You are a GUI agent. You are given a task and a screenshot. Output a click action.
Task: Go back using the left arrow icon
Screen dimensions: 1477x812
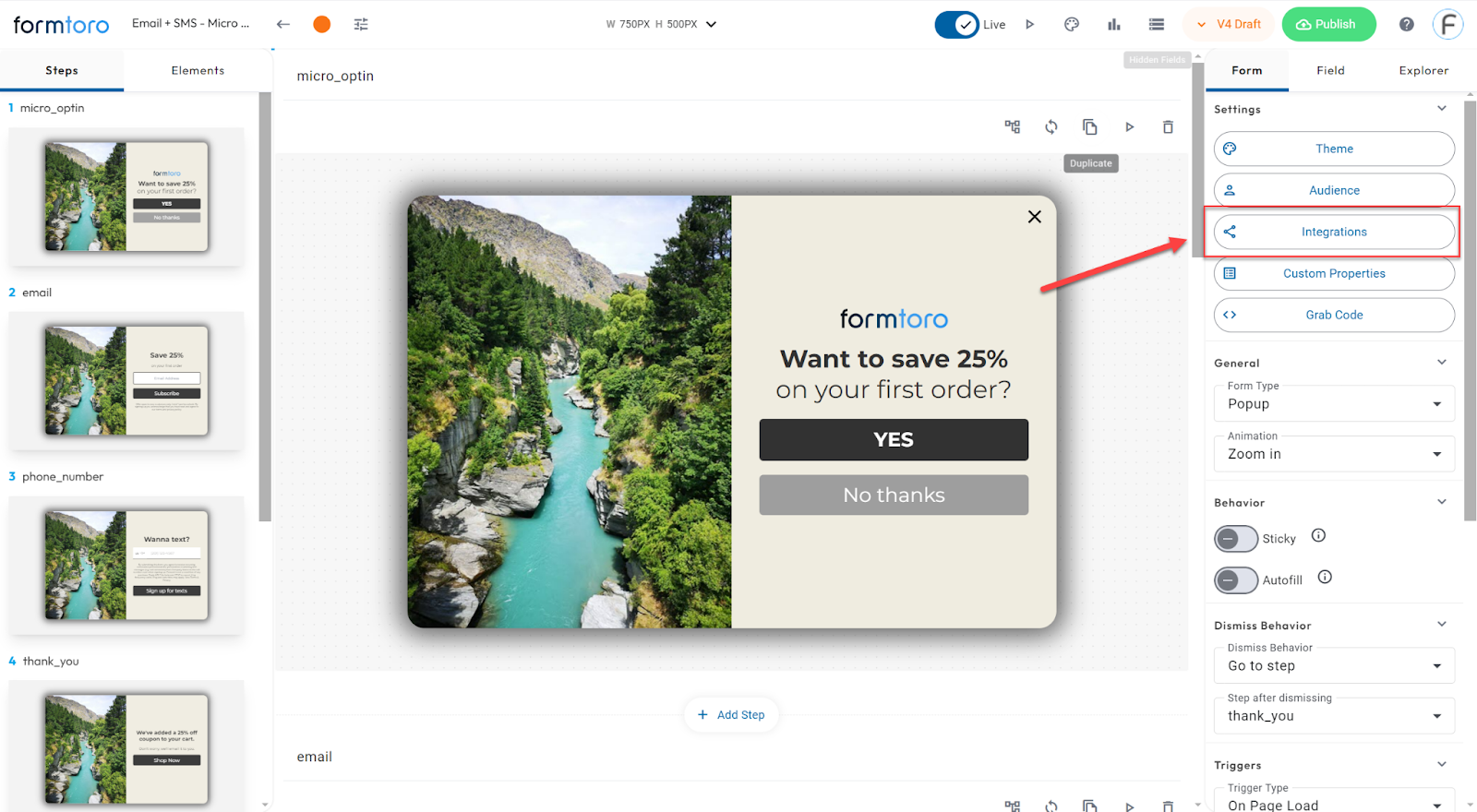point(283,24)
